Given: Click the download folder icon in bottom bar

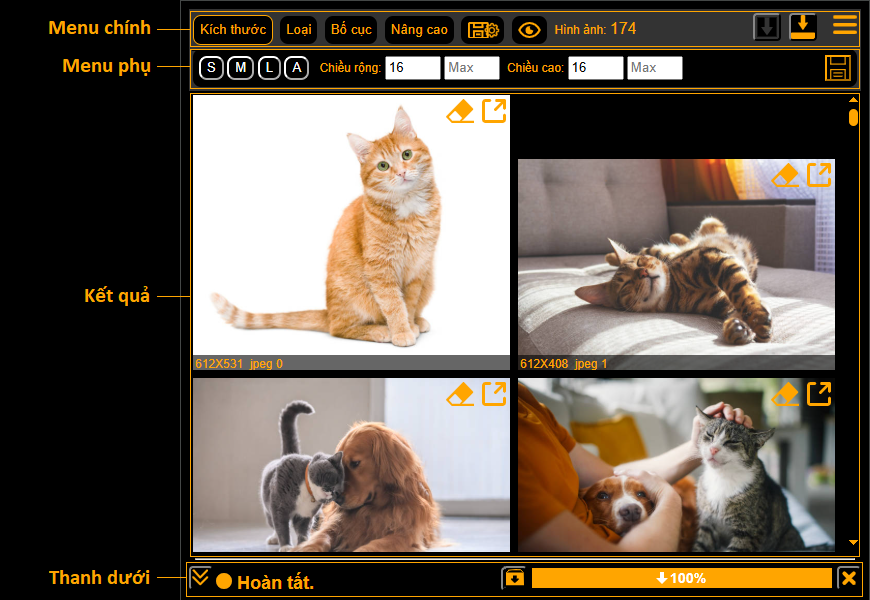Looking at the screenshot, I should click(513, 578).
